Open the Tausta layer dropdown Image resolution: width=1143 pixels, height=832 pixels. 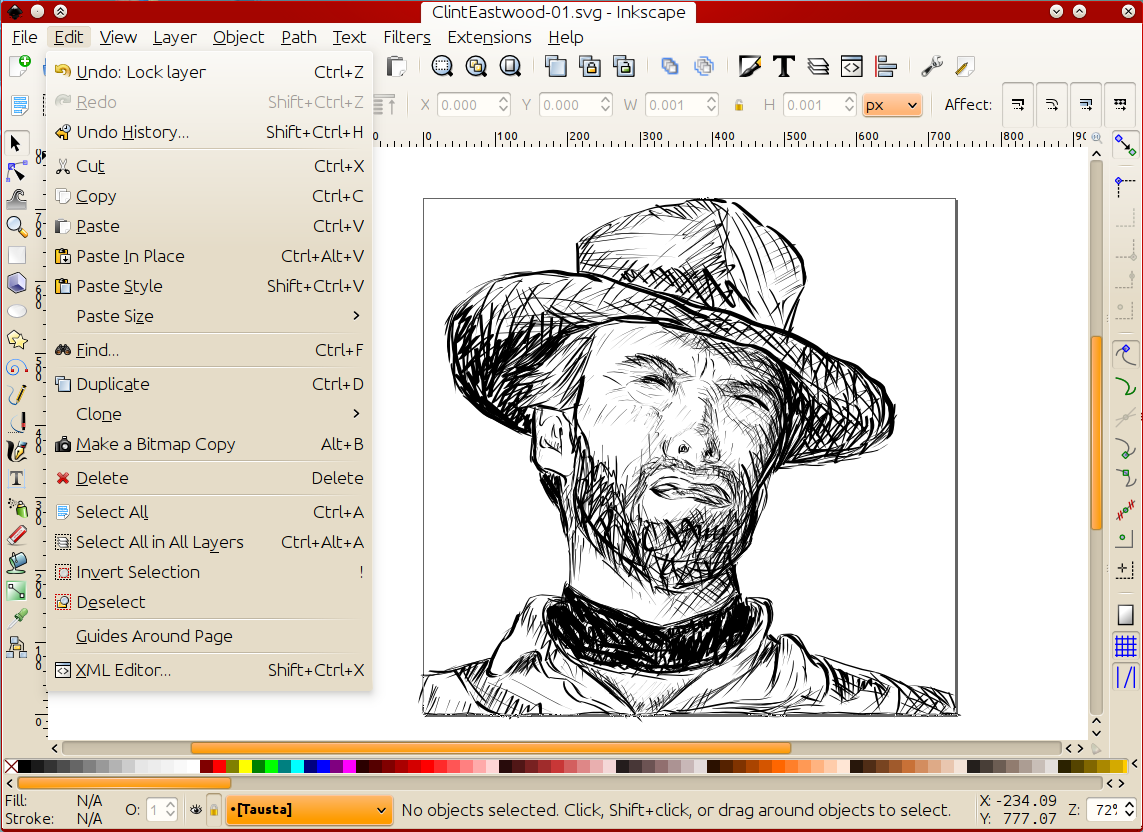pyautogui.click(x=309, y=810)
